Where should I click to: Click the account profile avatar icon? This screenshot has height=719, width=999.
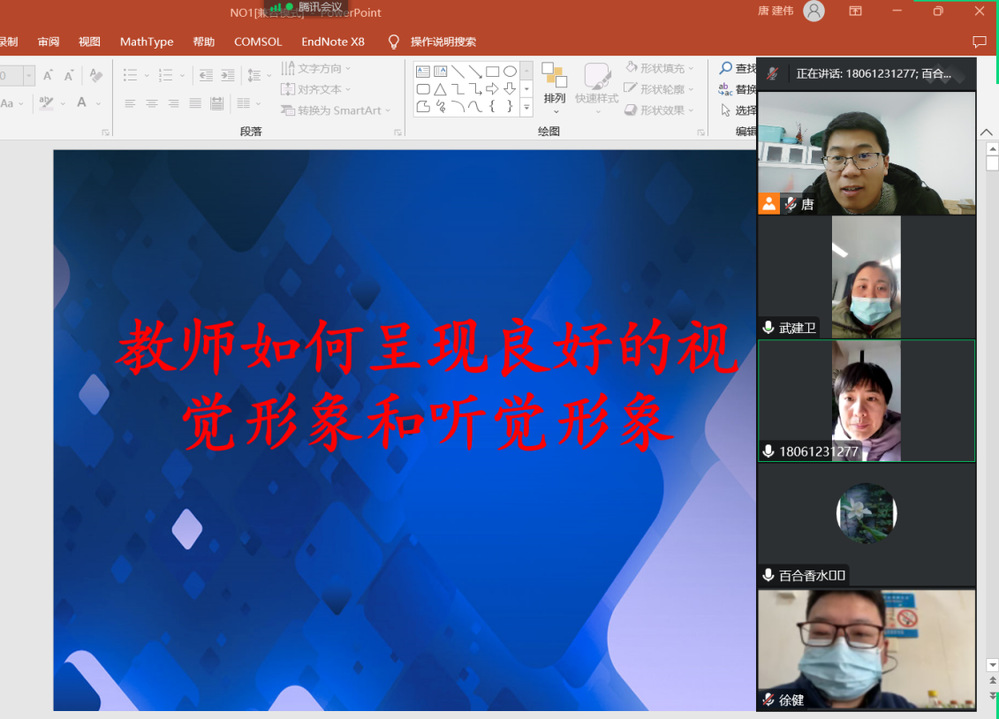click(814, 12)
